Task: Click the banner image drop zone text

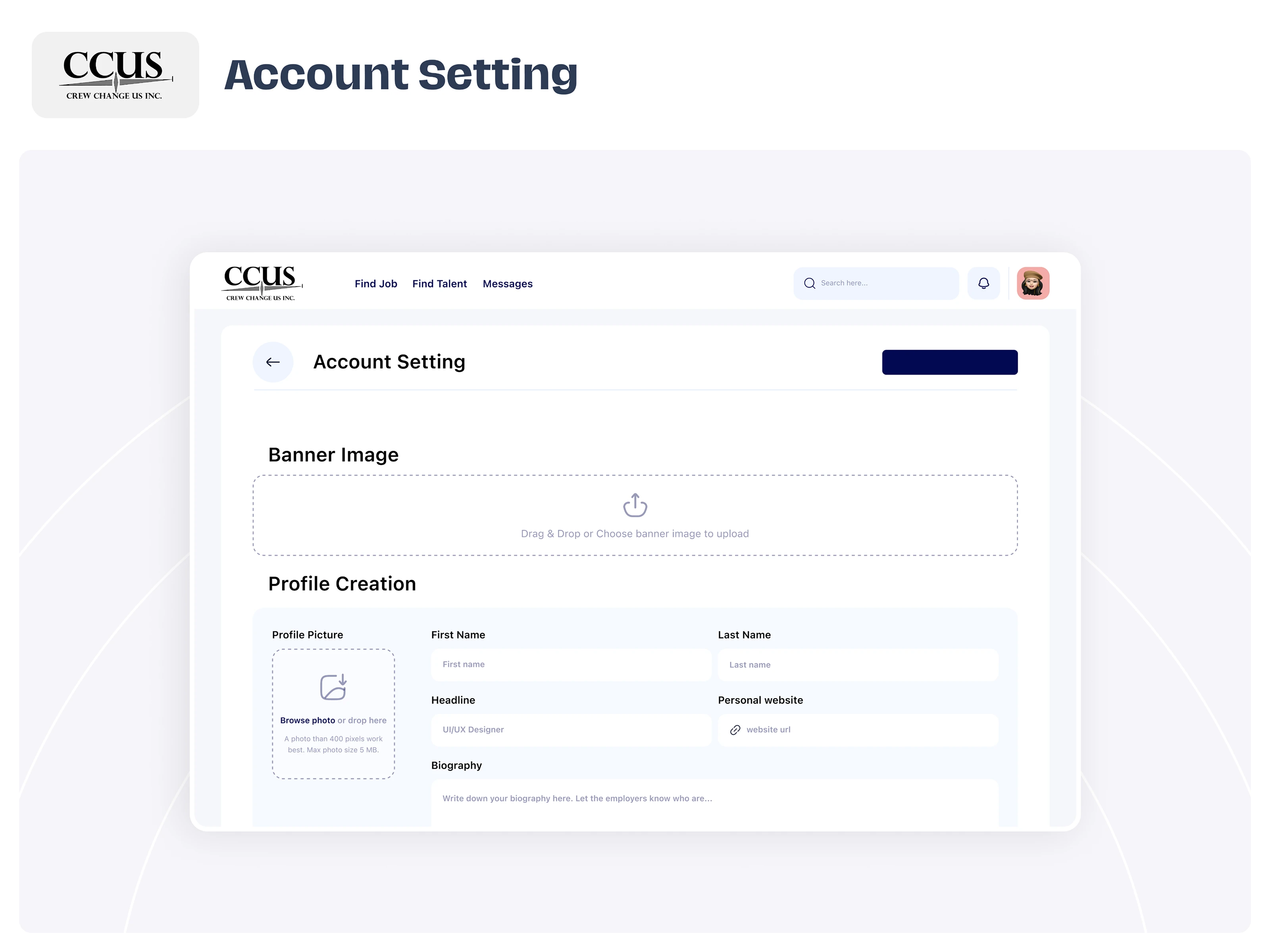Action: point(635,534)
